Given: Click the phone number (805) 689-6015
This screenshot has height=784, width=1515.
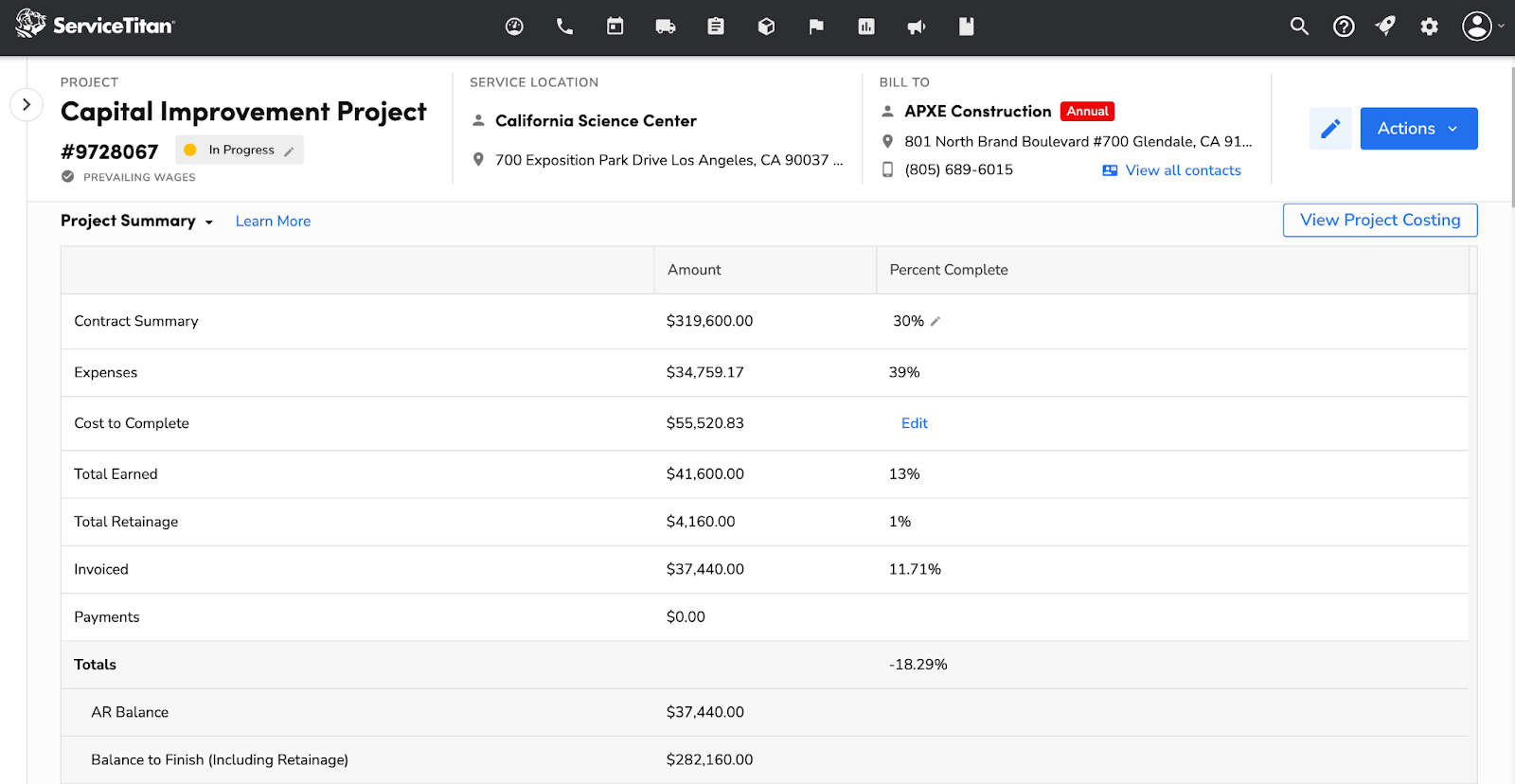Looking at the screenshot, I should click(x=958, y=169).
